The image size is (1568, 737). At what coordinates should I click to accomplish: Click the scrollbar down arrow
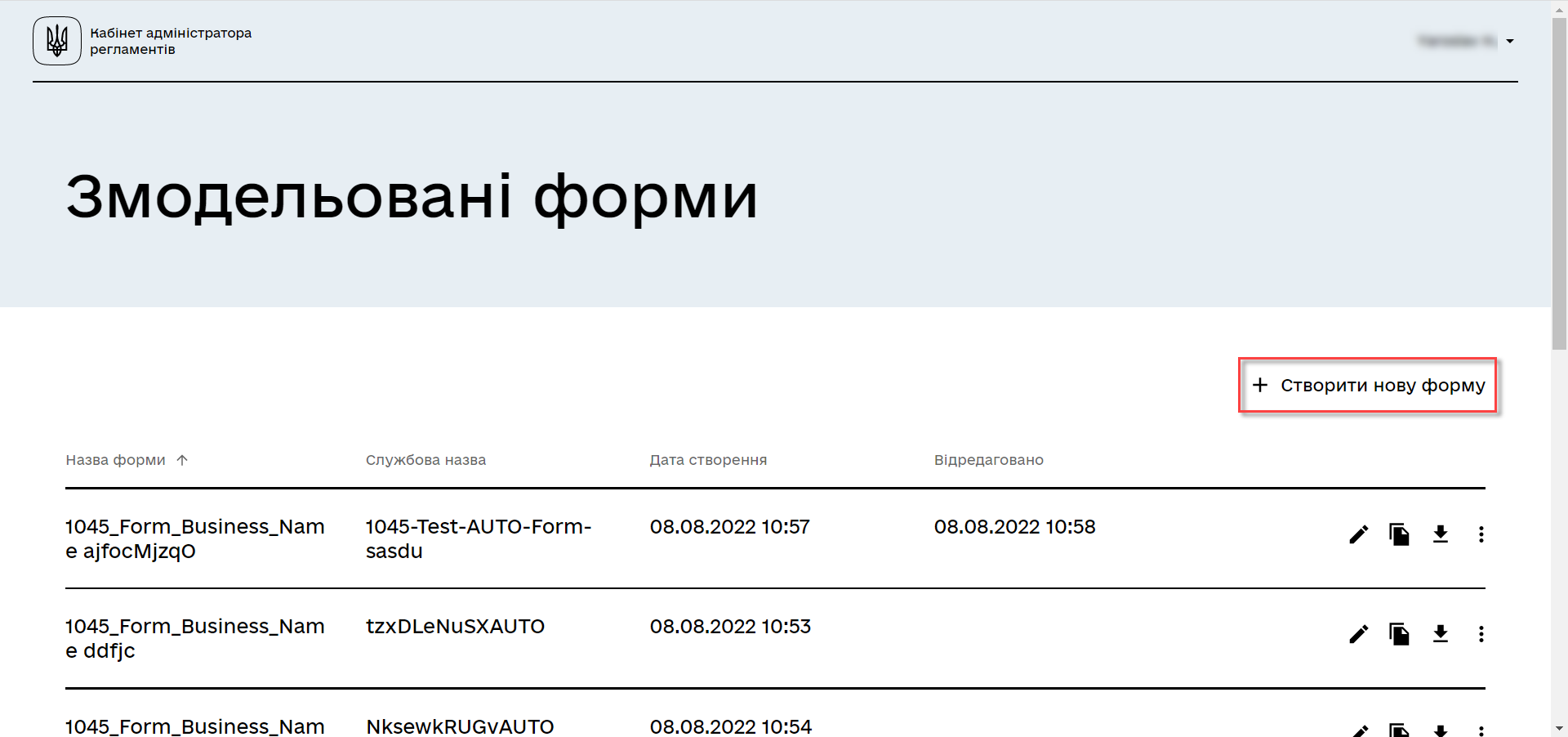(x=1559, y=728)
